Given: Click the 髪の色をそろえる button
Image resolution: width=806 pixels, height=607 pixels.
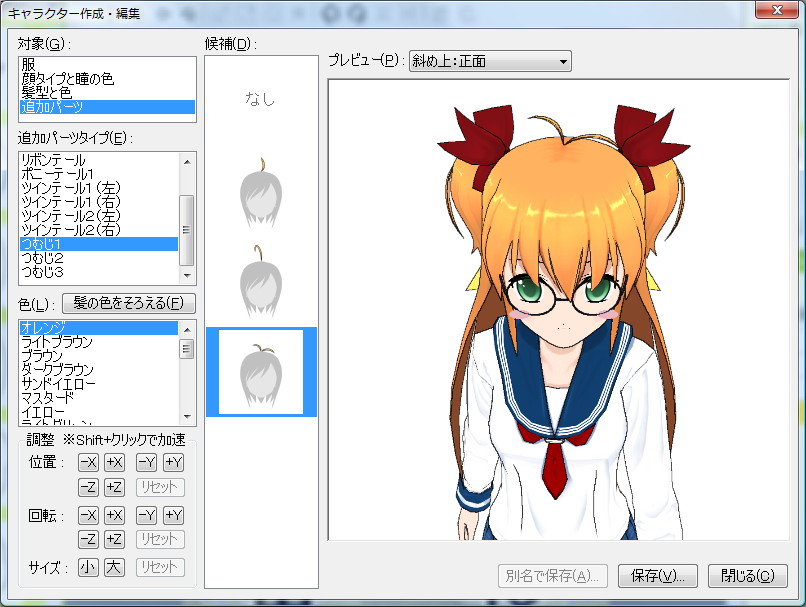Looking at the screenshot, I should 128,303.
